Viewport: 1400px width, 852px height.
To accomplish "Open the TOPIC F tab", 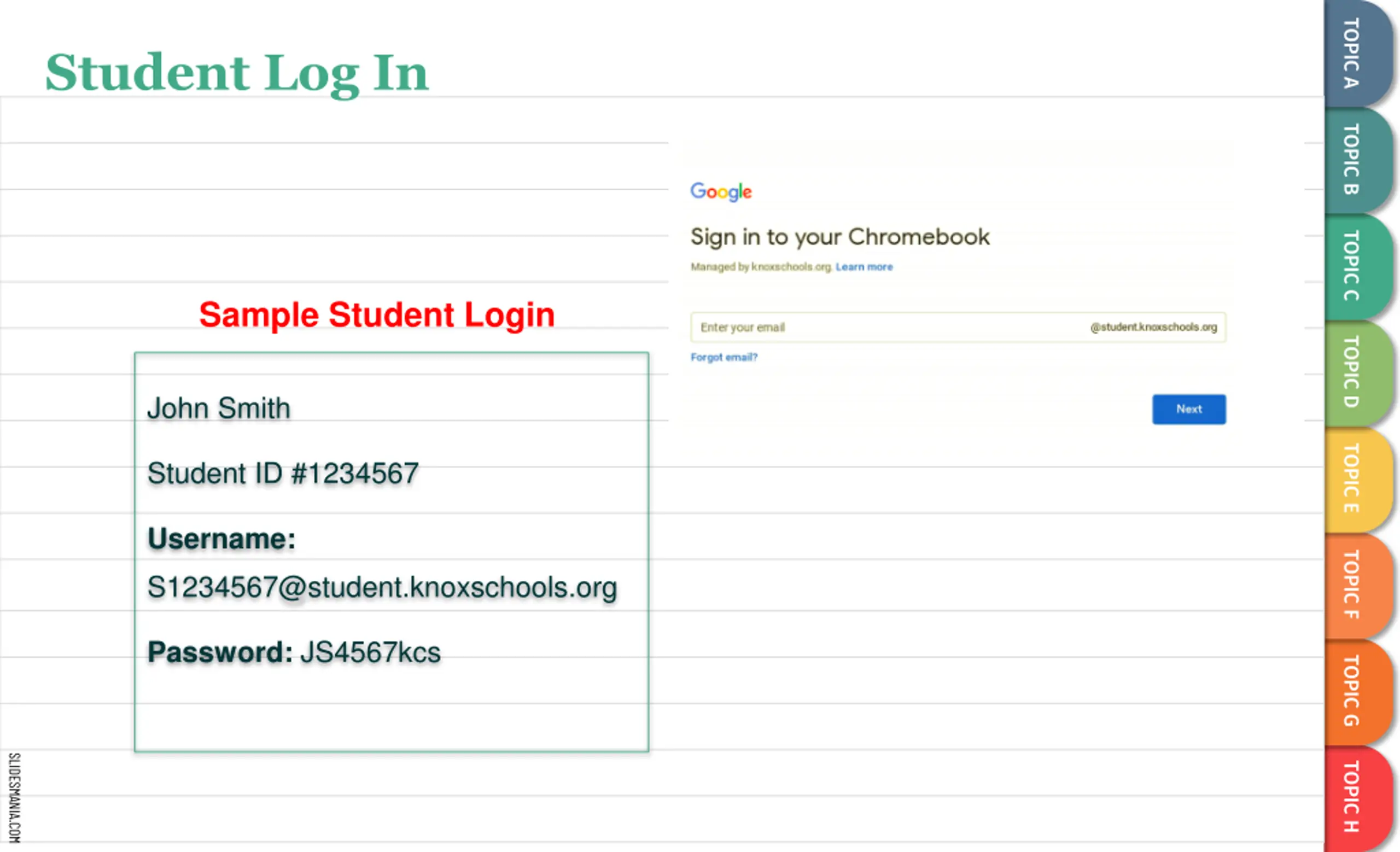I will coord(1358,585).
